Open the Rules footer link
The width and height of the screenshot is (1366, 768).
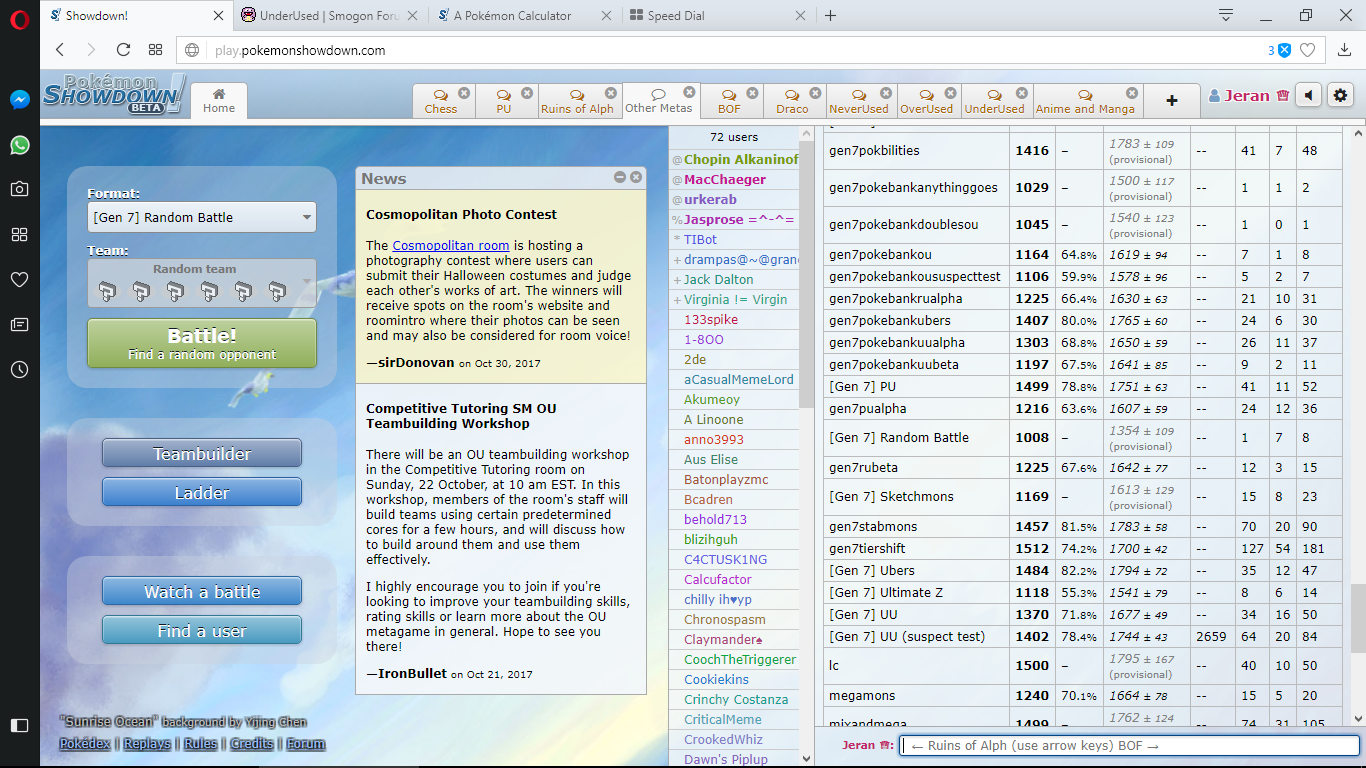click(200, 743)
